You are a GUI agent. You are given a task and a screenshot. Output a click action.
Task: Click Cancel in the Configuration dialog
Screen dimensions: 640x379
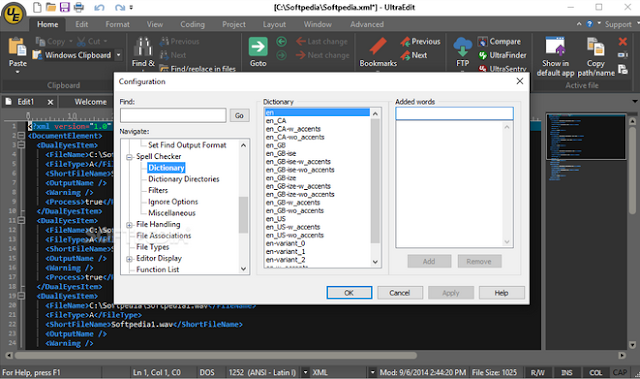pos(400,293)
